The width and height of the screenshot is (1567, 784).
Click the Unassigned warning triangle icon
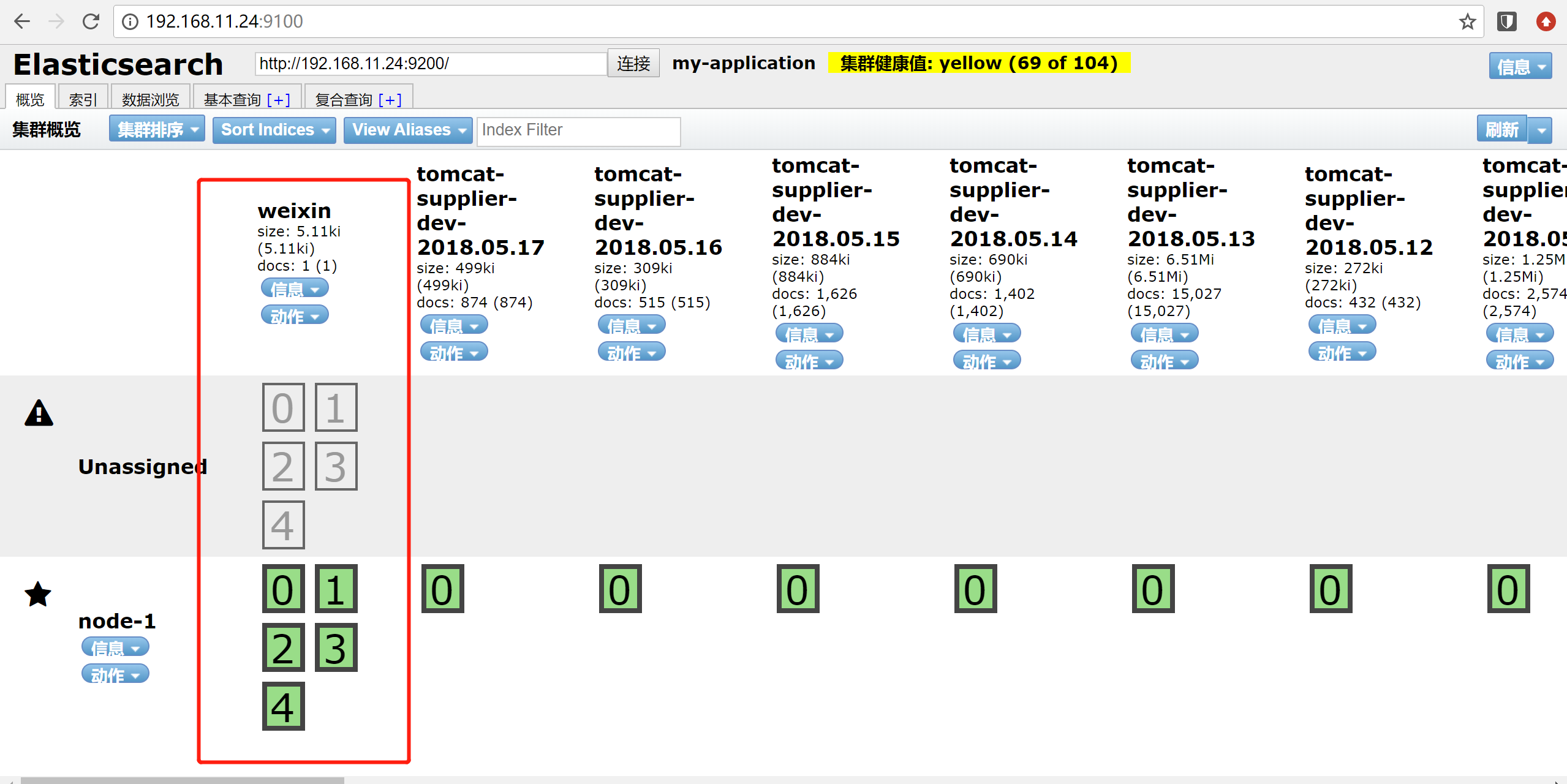tap(39, 413)
